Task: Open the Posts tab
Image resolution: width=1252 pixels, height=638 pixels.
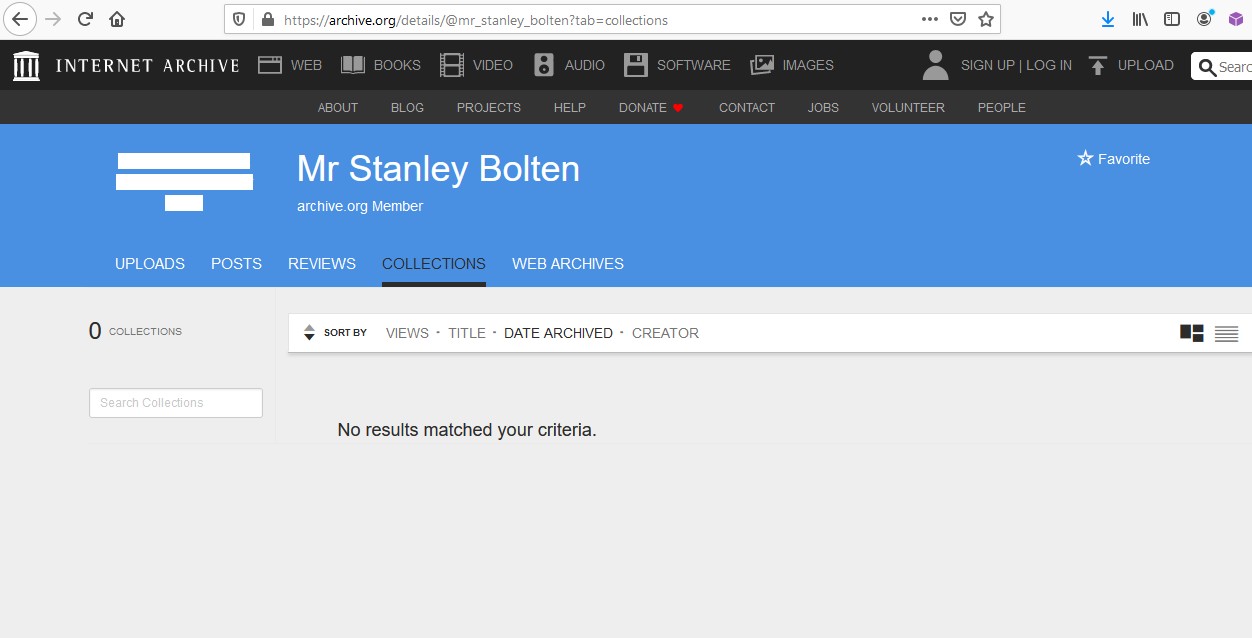Action: coord(236,264)
